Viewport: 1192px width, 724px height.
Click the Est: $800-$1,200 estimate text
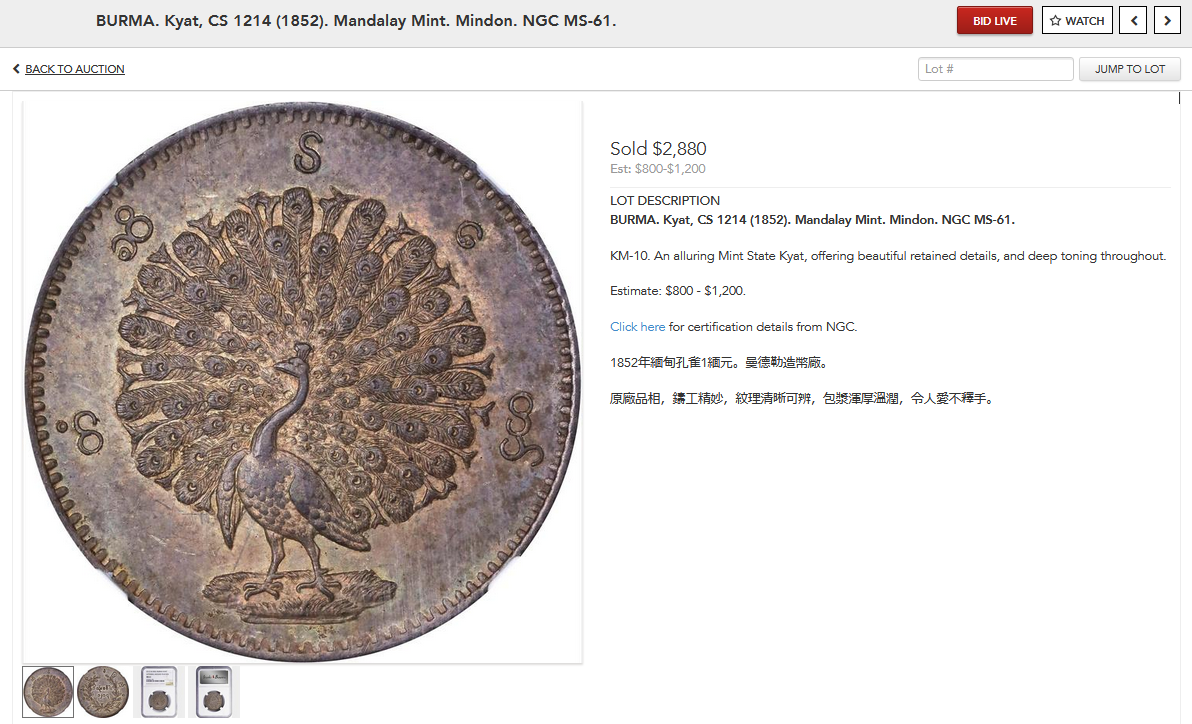pos(658,169)
